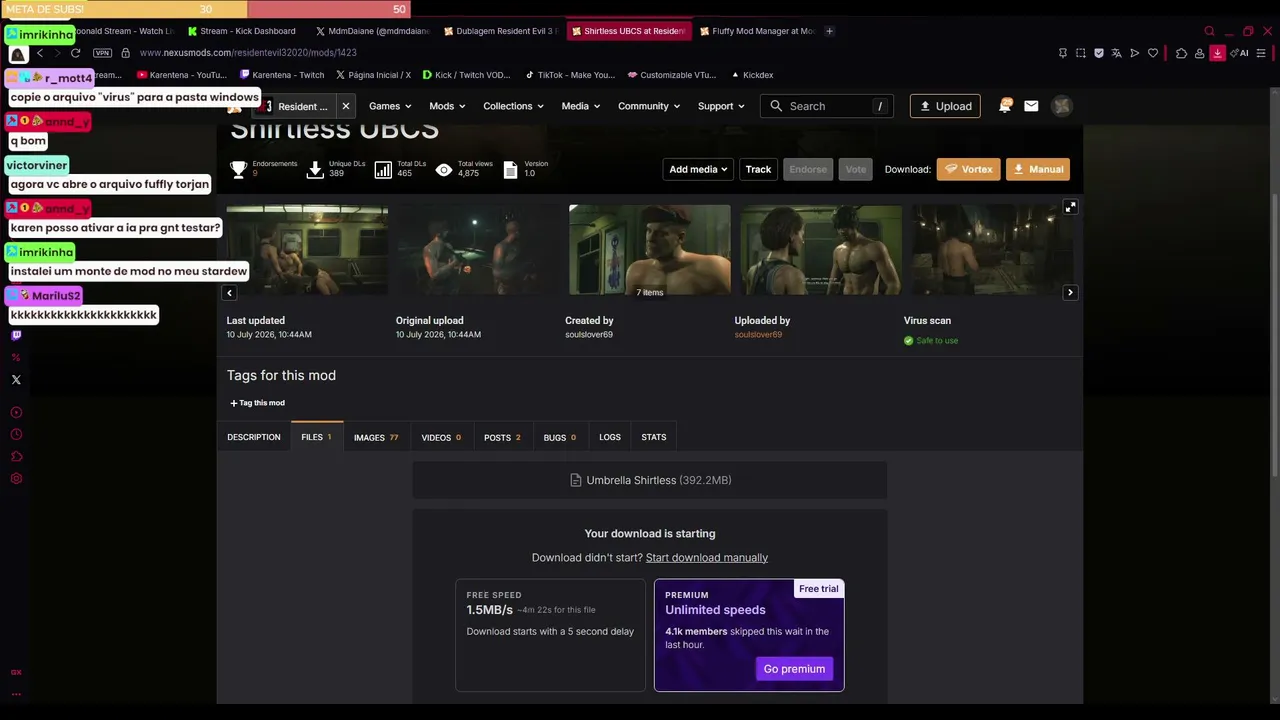Open the Videos tab
This screenshot has width=1280, height=720.
click(x=441, y=437)
